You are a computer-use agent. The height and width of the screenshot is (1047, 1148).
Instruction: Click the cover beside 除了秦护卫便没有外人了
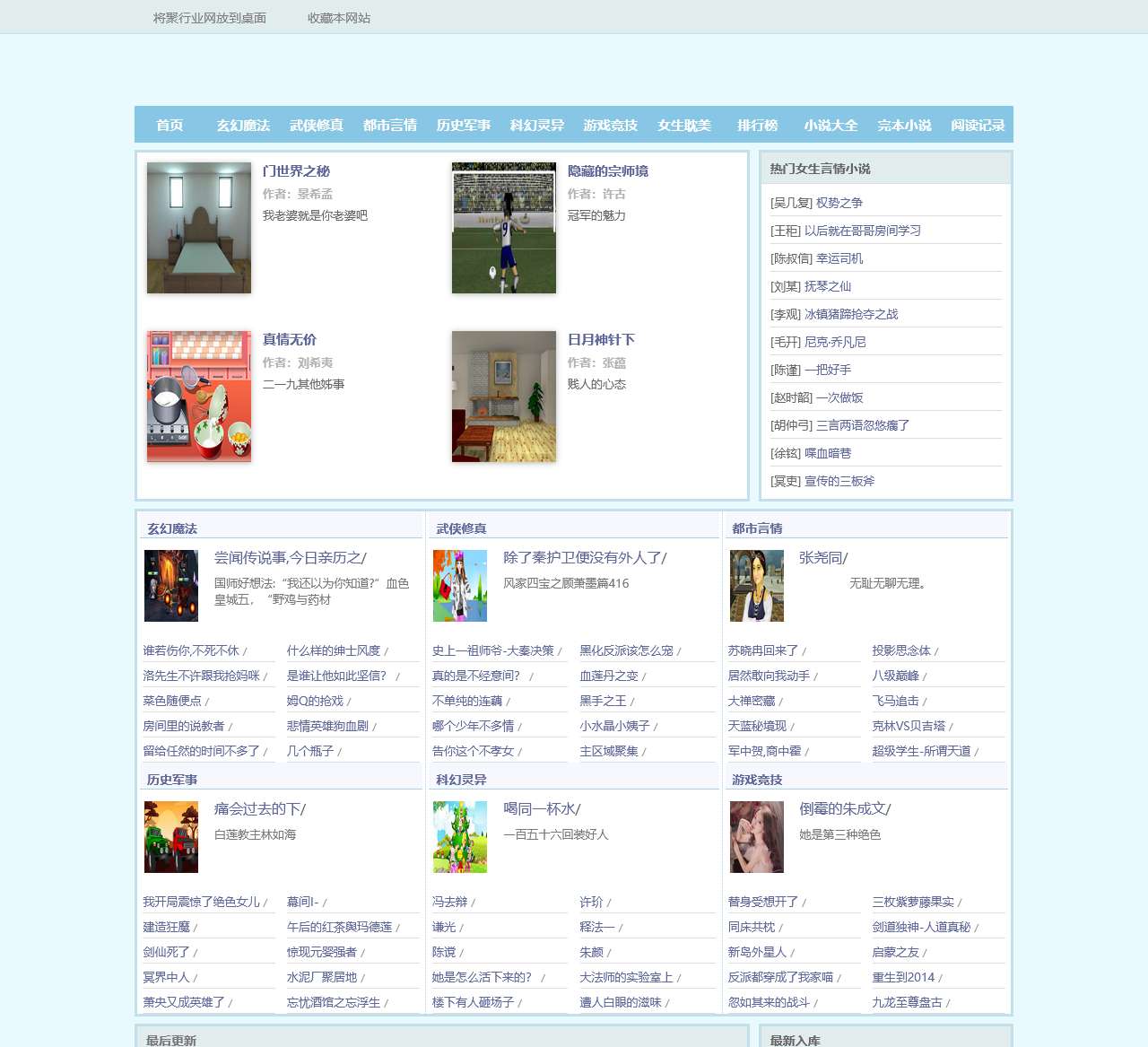(x=460, y=586)
